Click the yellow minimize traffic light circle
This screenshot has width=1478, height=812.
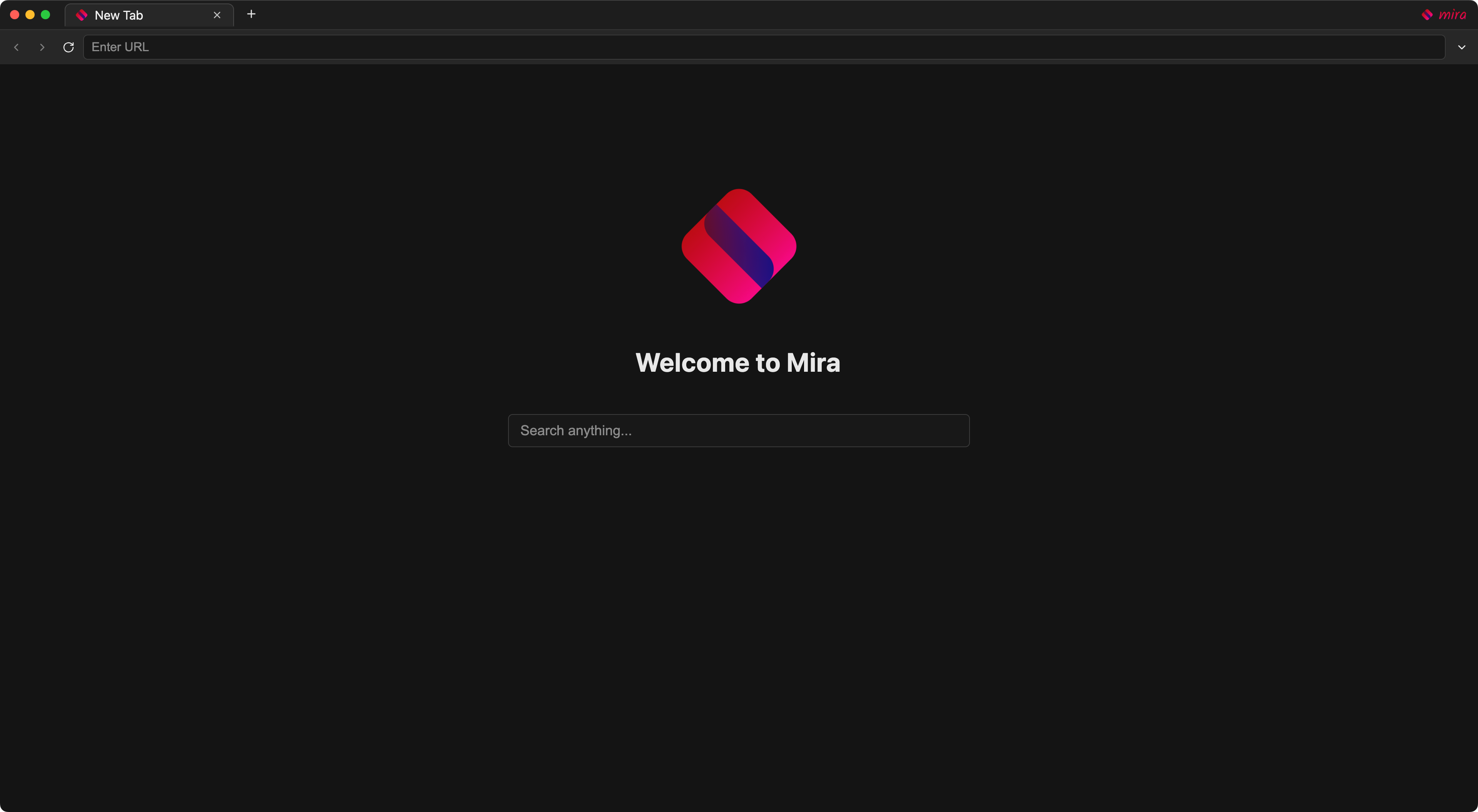coord(30,14)
